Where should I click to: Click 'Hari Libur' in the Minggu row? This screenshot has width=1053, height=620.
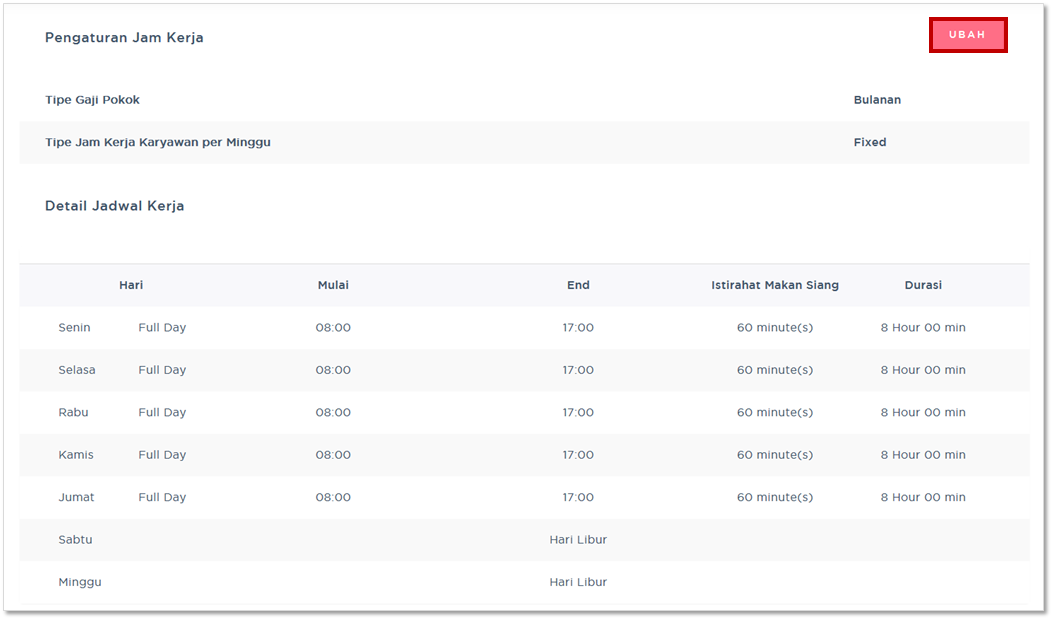(578, 582)
